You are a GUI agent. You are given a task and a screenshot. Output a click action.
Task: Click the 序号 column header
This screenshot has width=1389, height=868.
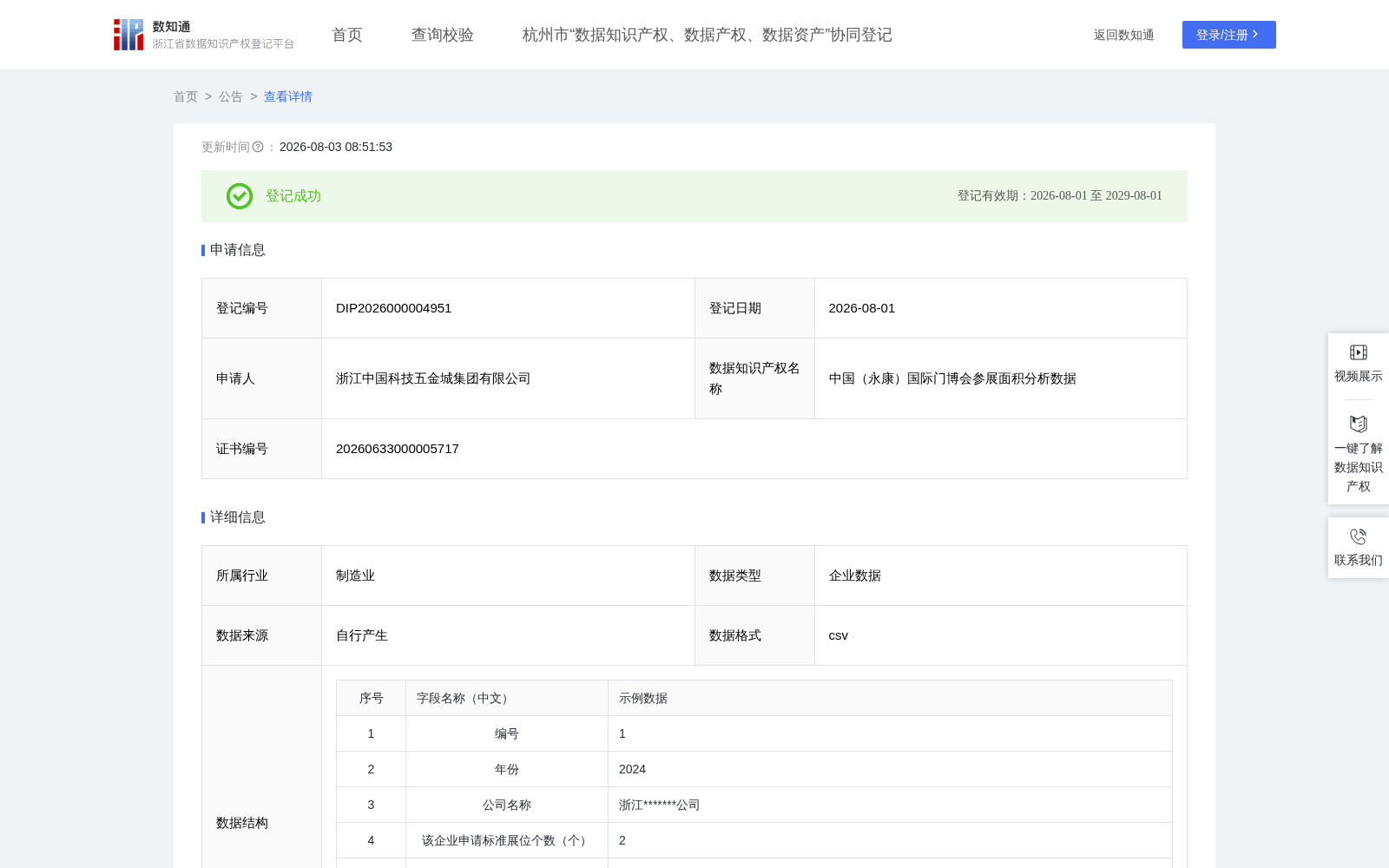click(372, 698)
